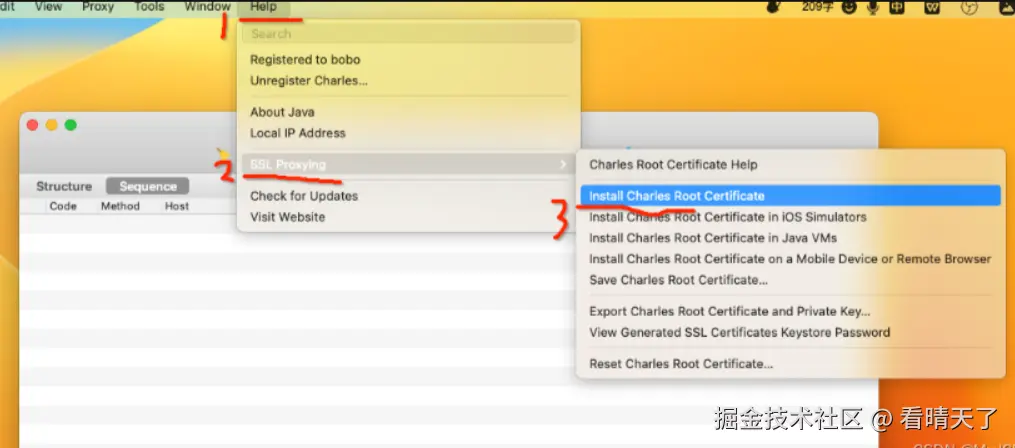Click the smiley face menu bar icon
The height and width of the screenshot is (448, 1015).
849,7
